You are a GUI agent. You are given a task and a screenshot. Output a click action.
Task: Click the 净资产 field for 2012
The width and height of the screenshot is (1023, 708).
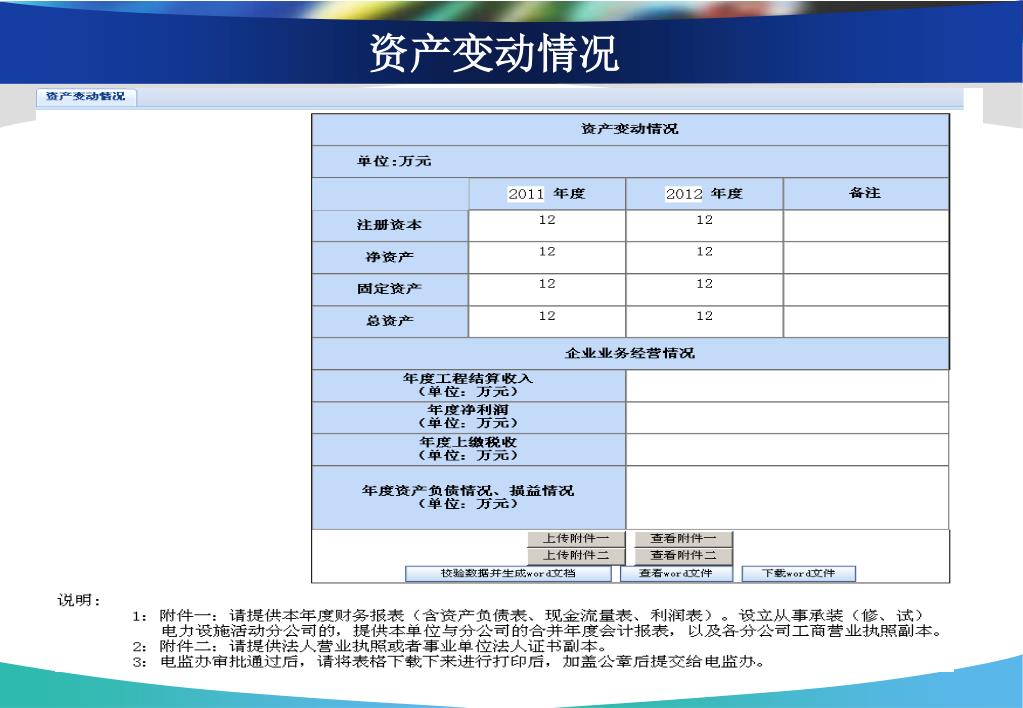tap(705, 257)
